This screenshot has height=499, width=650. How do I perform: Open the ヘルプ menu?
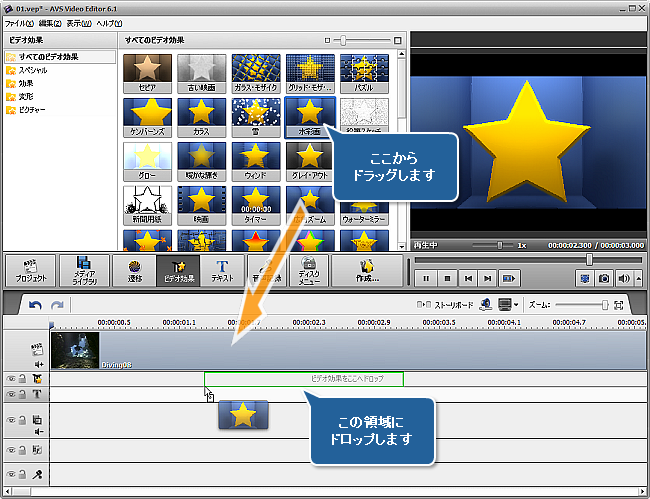pos(109,24)
